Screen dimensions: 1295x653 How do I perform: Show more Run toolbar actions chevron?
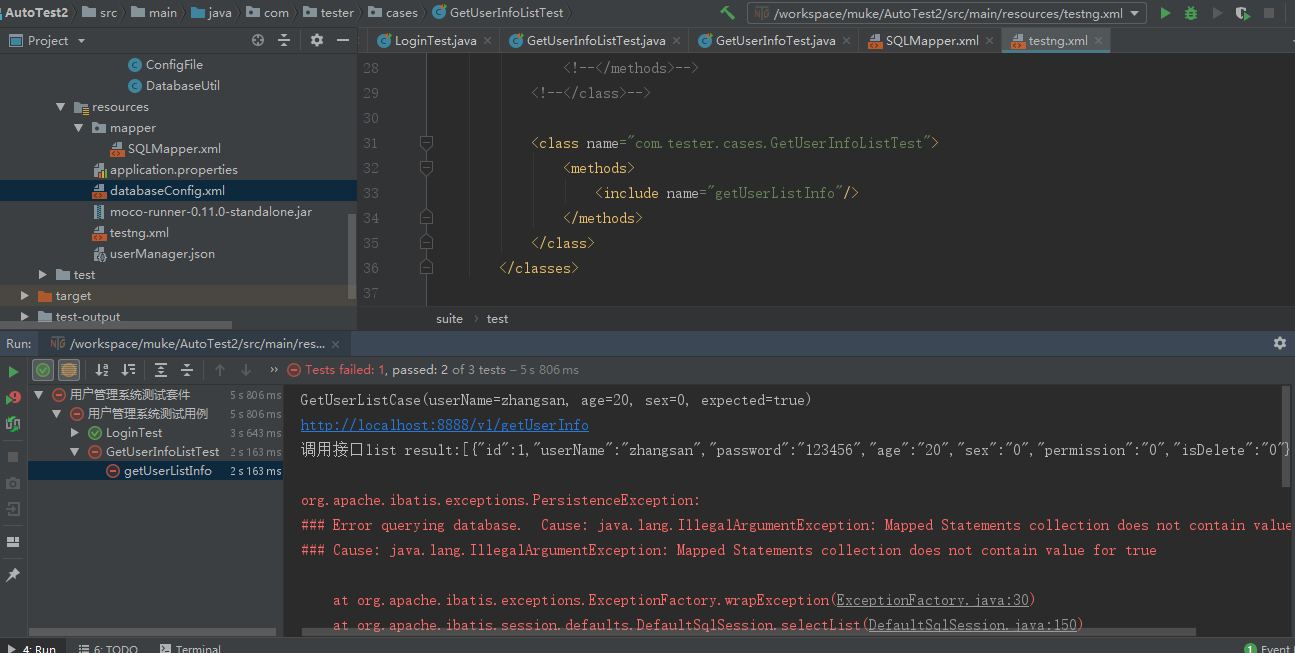pyautogui.click(x=274, y=370)
